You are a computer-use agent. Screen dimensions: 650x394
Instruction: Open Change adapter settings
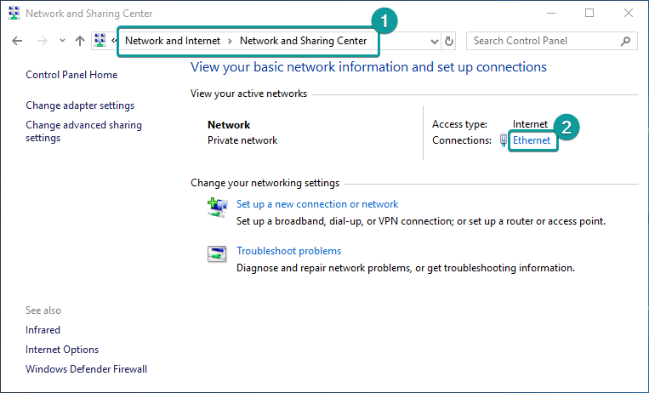click(80, 105)
